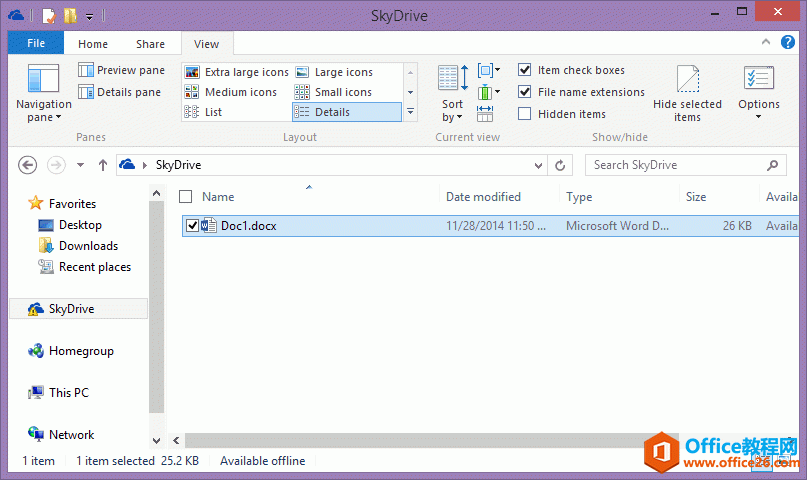807x480 pixels.
Task: Toggle the select all items checkbox
Action: [185, 197]
